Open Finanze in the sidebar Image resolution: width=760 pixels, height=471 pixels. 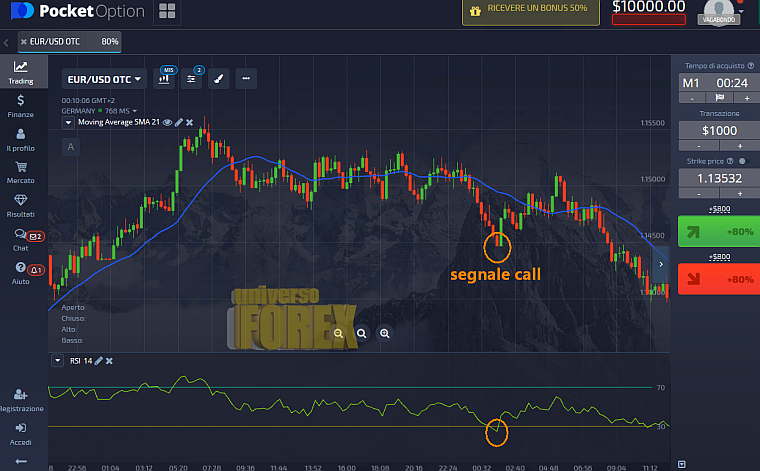pyautogui.click(x=20, y=105)
